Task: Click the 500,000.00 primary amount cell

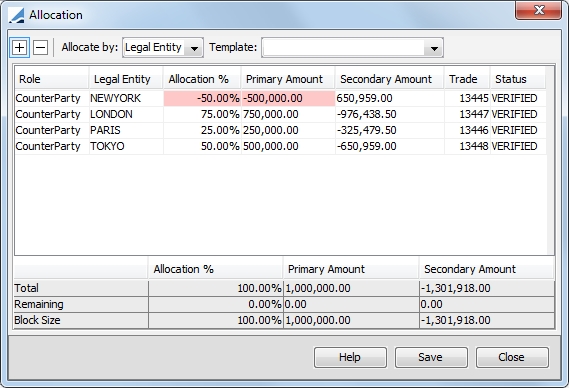Action: [x=288, y=146]
